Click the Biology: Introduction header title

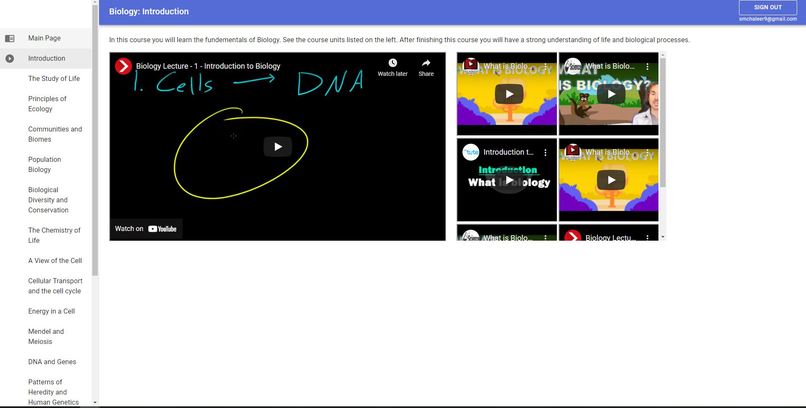[149, 11]
